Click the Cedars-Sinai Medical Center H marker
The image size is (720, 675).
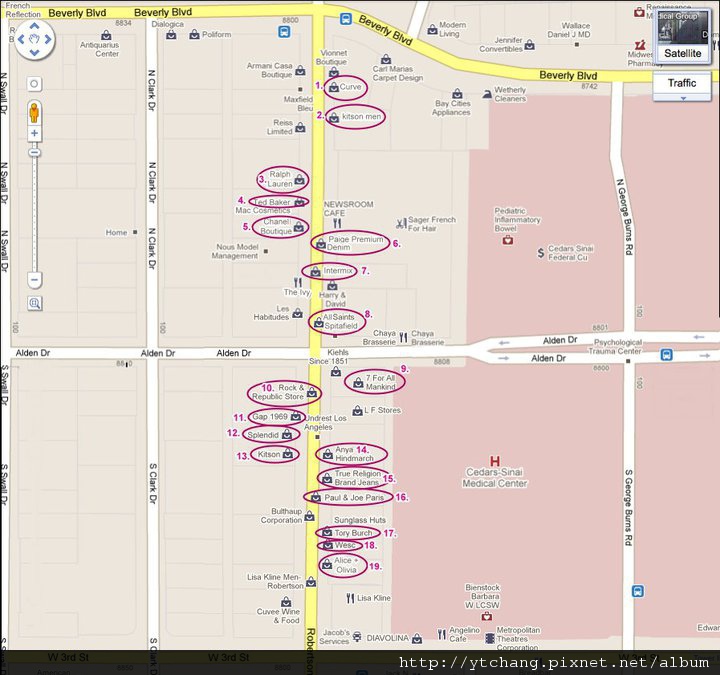pyautogui.click(x=495, y=461)
